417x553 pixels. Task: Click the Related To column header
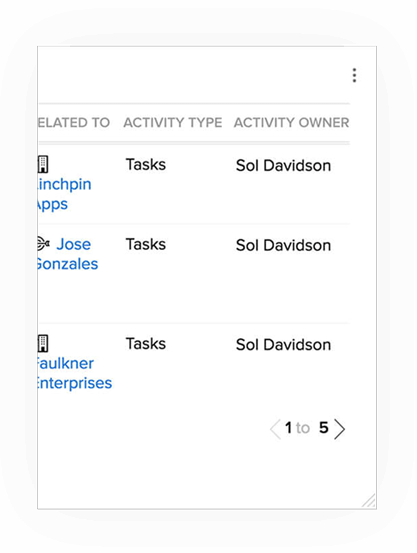pyautogui.click(x=74, y=123)
